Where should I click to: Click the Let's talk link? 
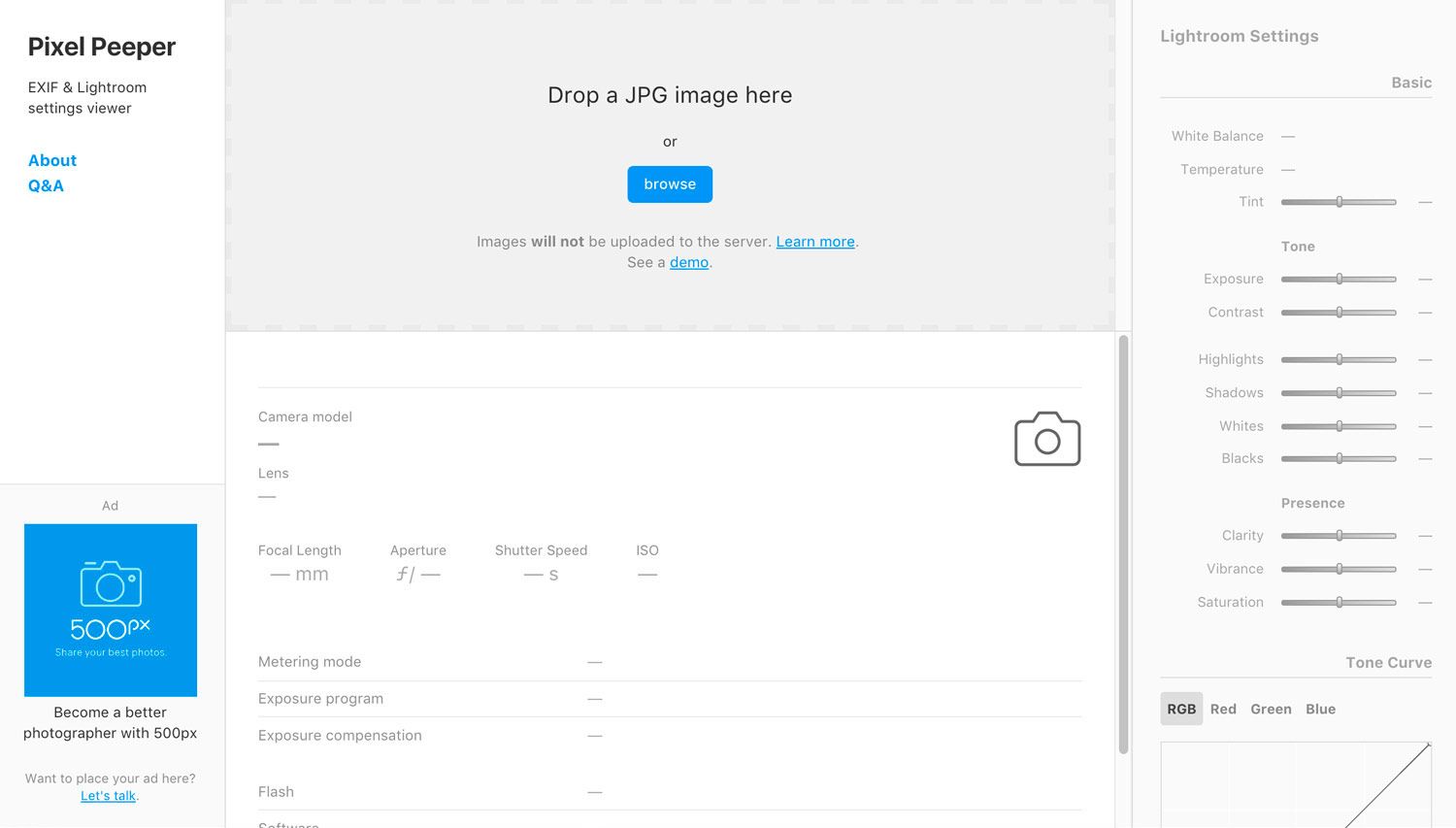108,795
